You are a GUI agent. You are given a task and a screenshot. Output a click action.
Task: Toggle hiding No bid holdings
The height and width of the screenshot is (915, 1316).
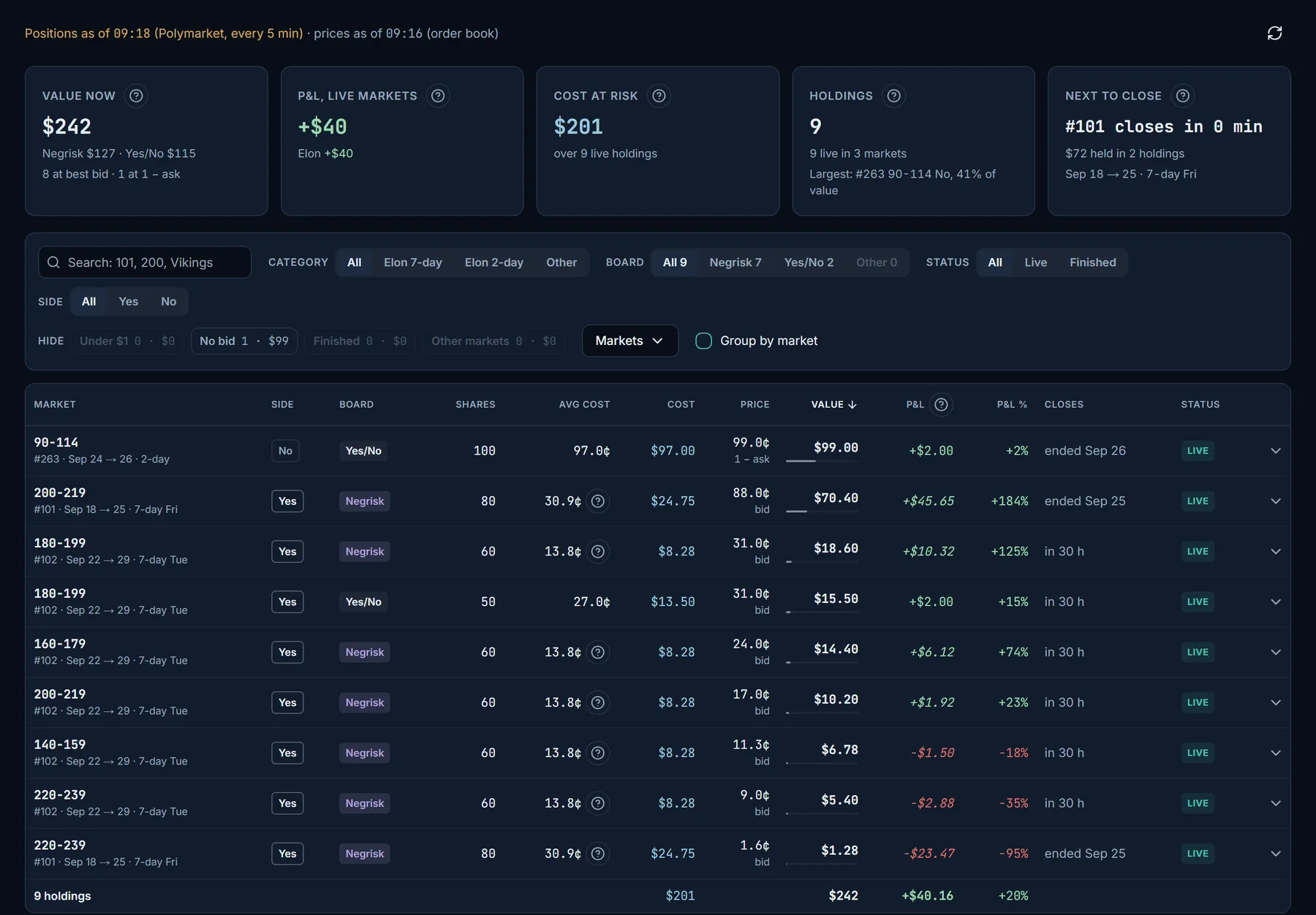pyautogui.click(x=244, y=341)
